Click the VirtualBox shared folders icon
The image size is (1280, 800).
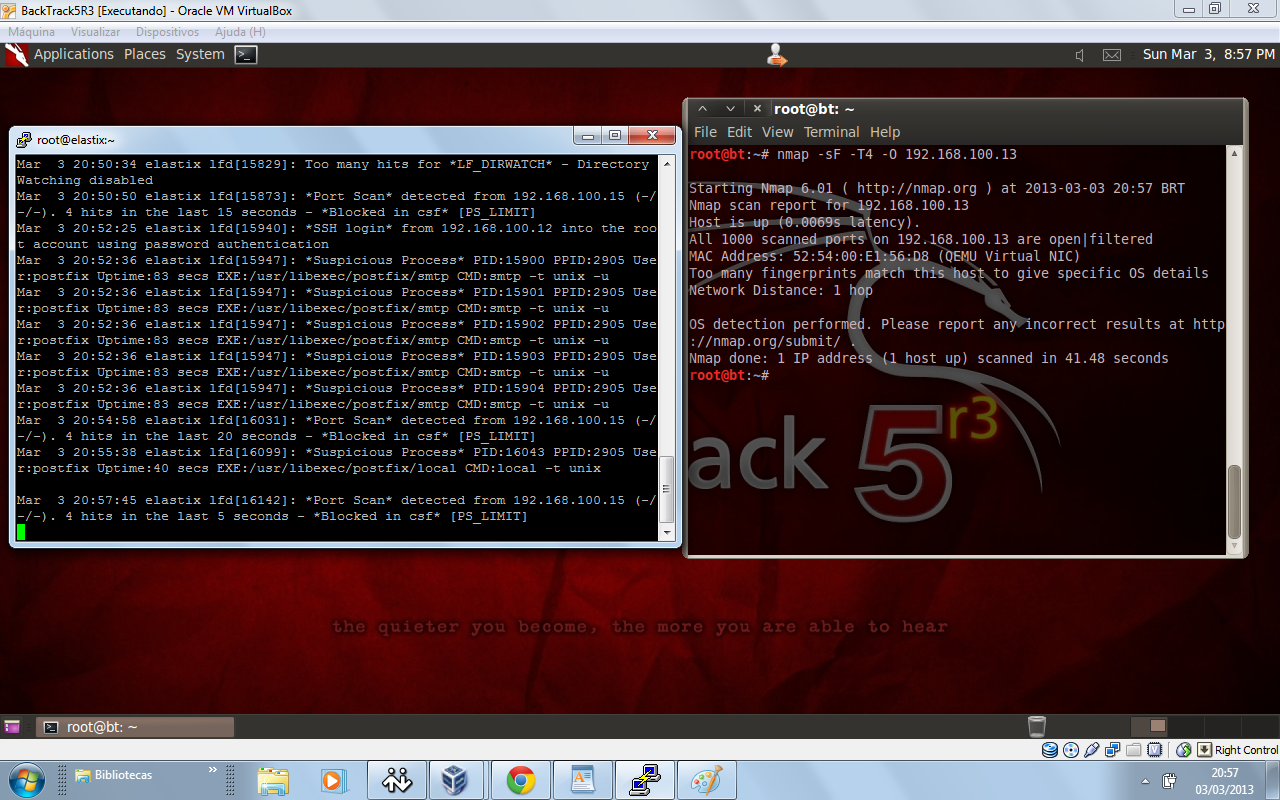click(1134, 750)
